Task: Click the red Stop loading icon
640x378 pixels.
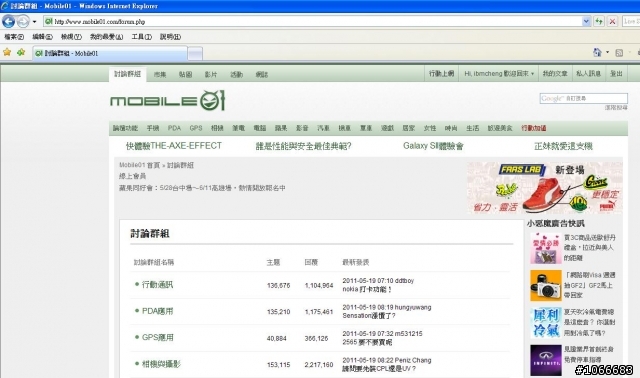Action: (612, 22)
